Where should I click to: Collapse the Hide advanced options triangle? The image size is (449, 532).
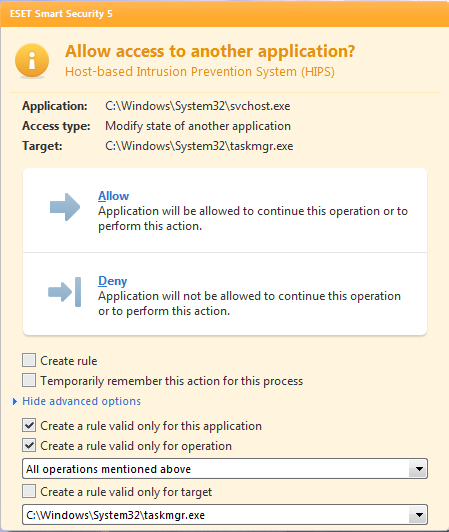click(15, 401)
